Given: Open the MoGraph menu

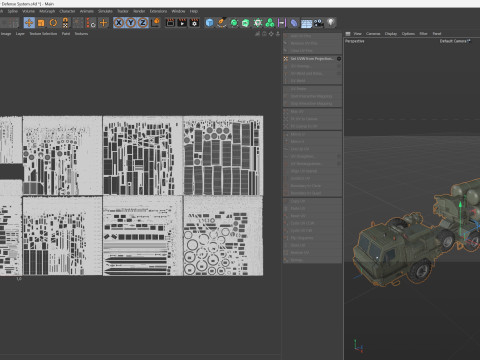Looking at the screenshot, I should [47, 11].
